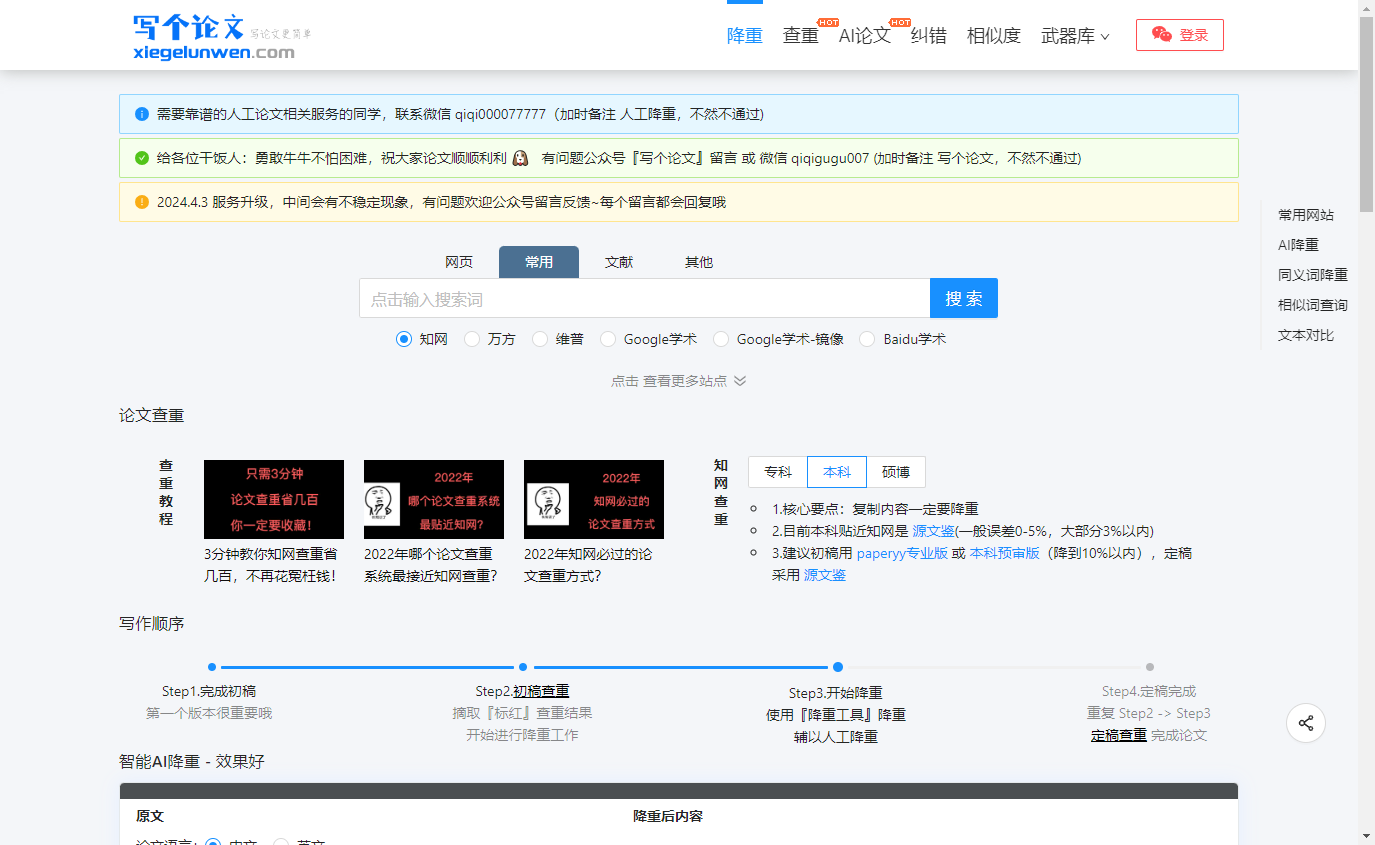Jump to 相似词查询 in the side menu

pos(1313,305)
